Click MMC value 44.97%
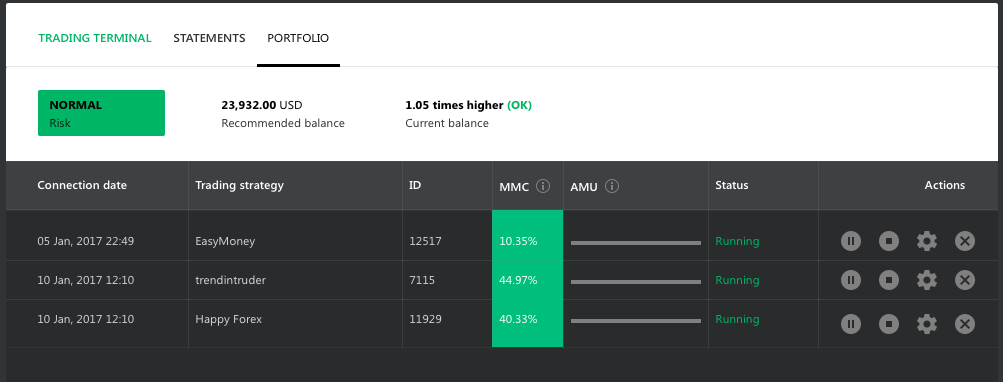The width and height of the screenshot is (1003, 382). coord(518,280)
